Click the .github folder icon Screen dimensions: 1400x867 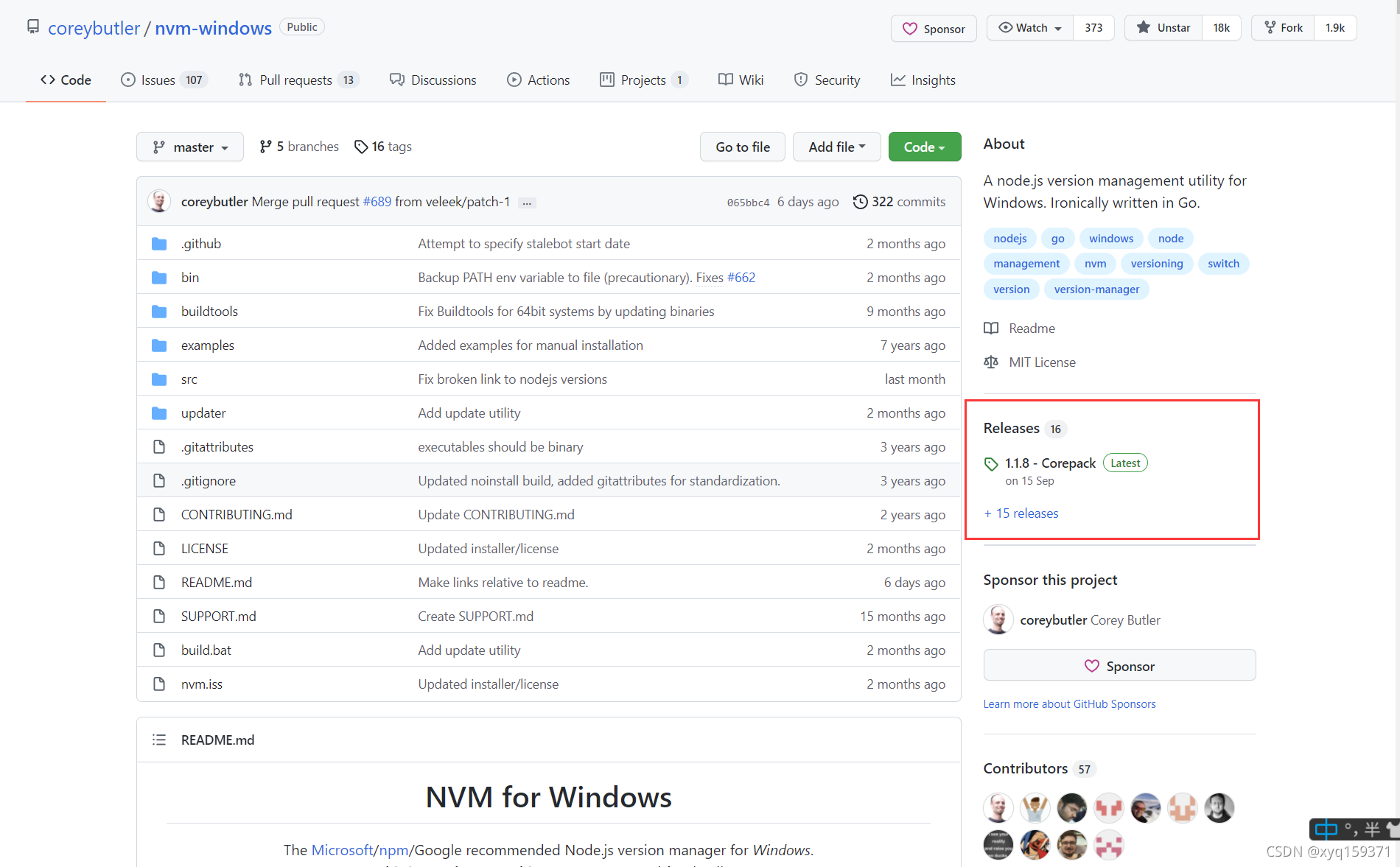159,244
